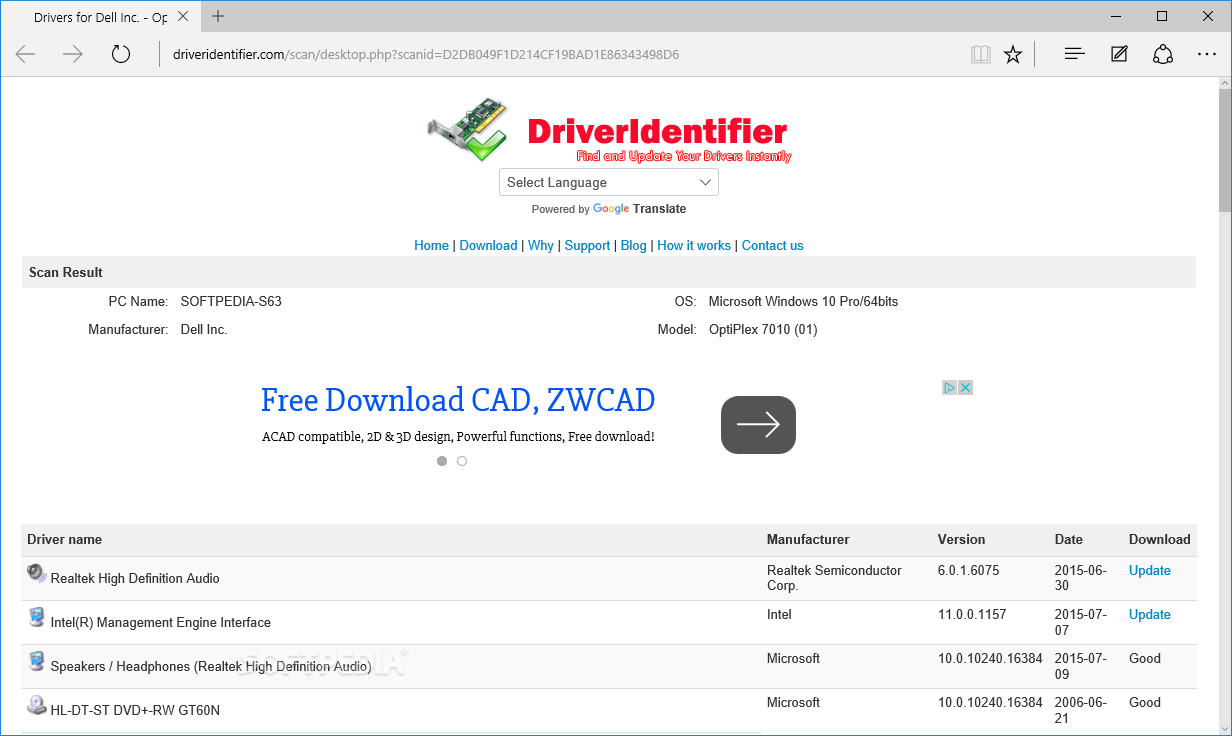Click version 11.0.0.1157 cell
Screen dimensions: 1232x736
(972, 614)
